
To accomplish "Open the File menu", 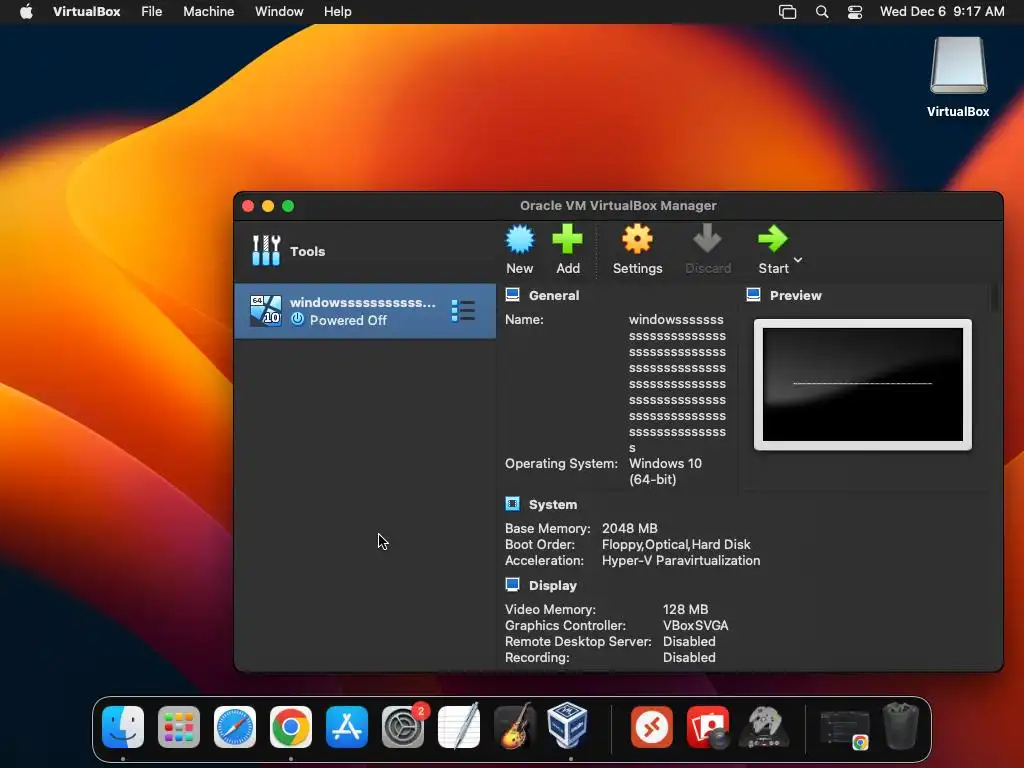I will (x=152, y=12).
